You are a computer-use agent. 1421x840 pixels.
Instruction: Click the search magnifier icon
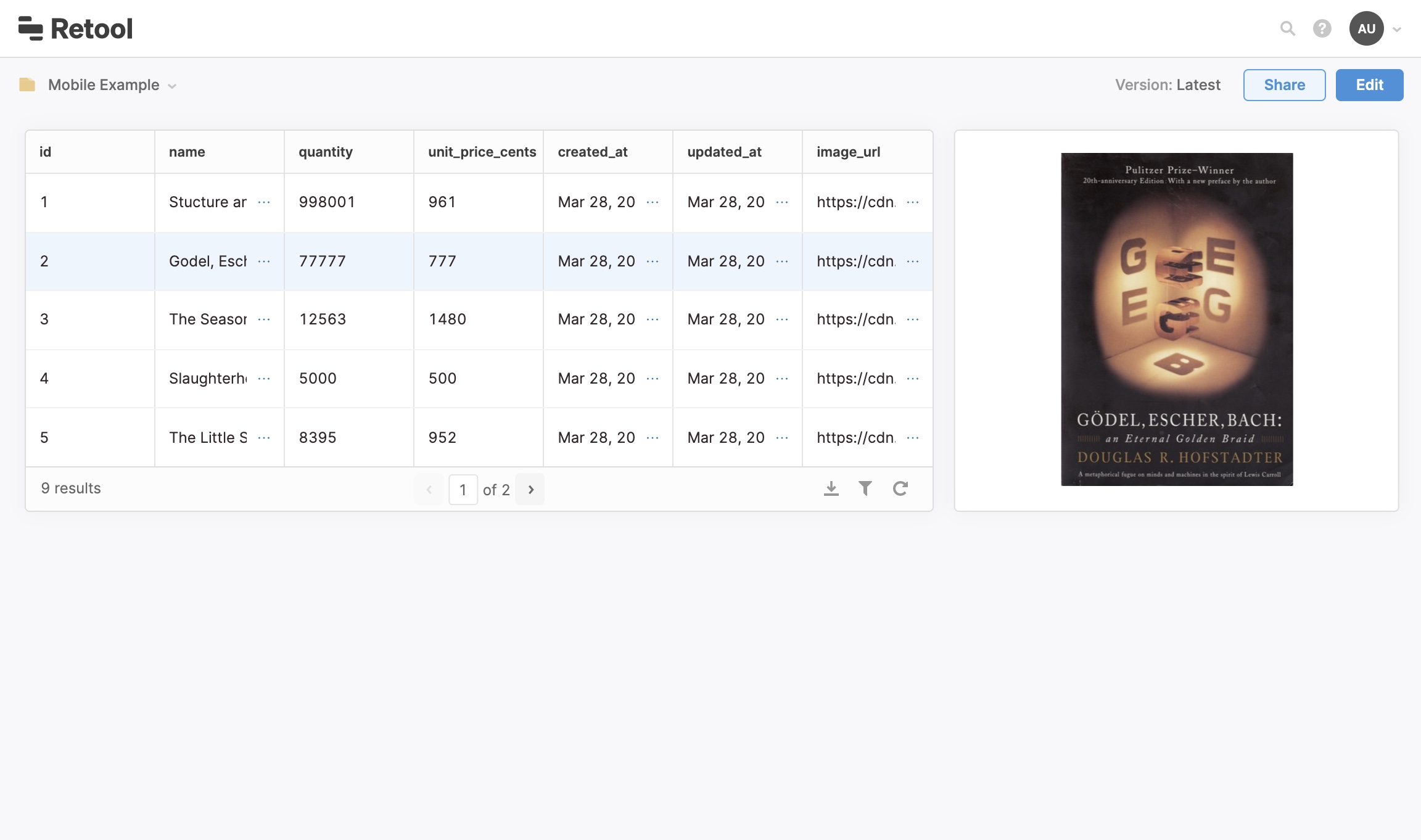tap(1287, 28)
